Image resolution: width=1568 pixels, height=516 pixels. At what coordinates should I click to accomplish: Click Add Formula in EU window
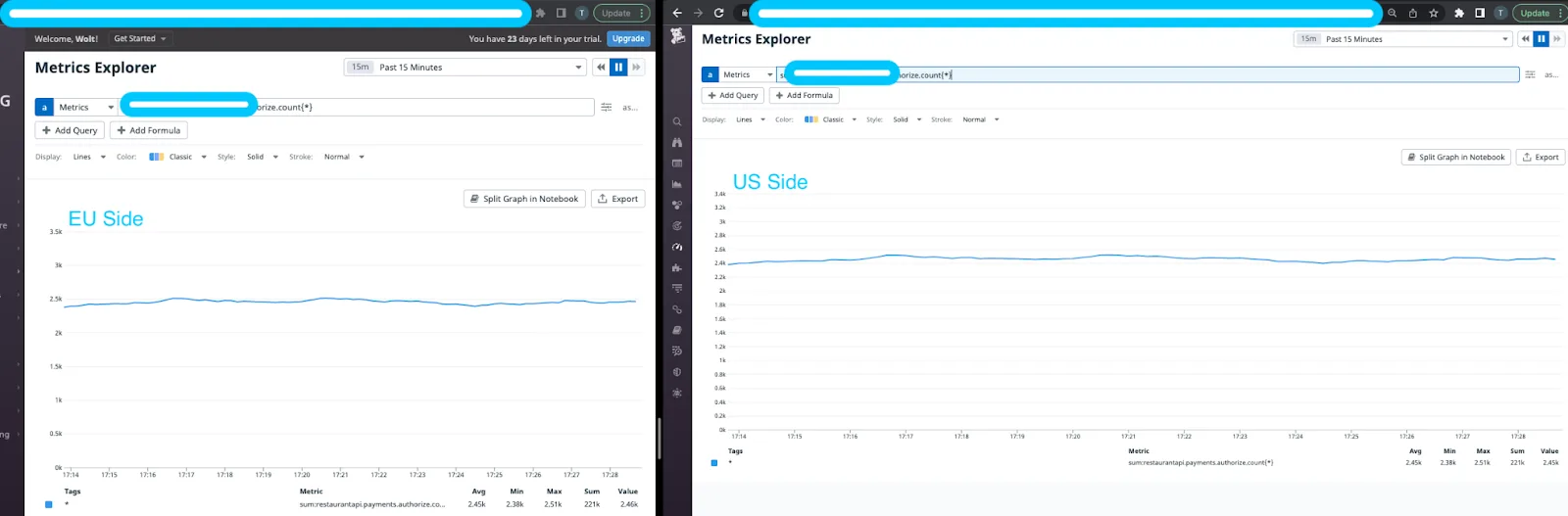coord(148,130)
